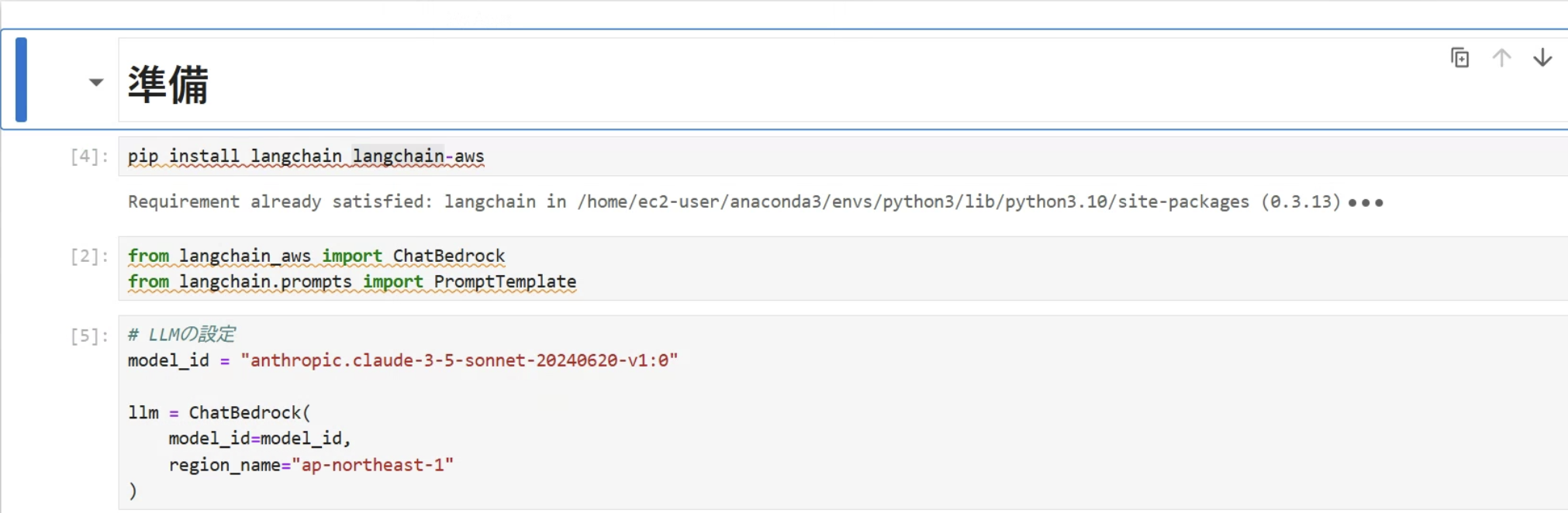The height and width of the screenshot is (513, 1568).
Task: Click the [5] cell execution prompt
Action: pyautogui.click(x=89, y=336)
